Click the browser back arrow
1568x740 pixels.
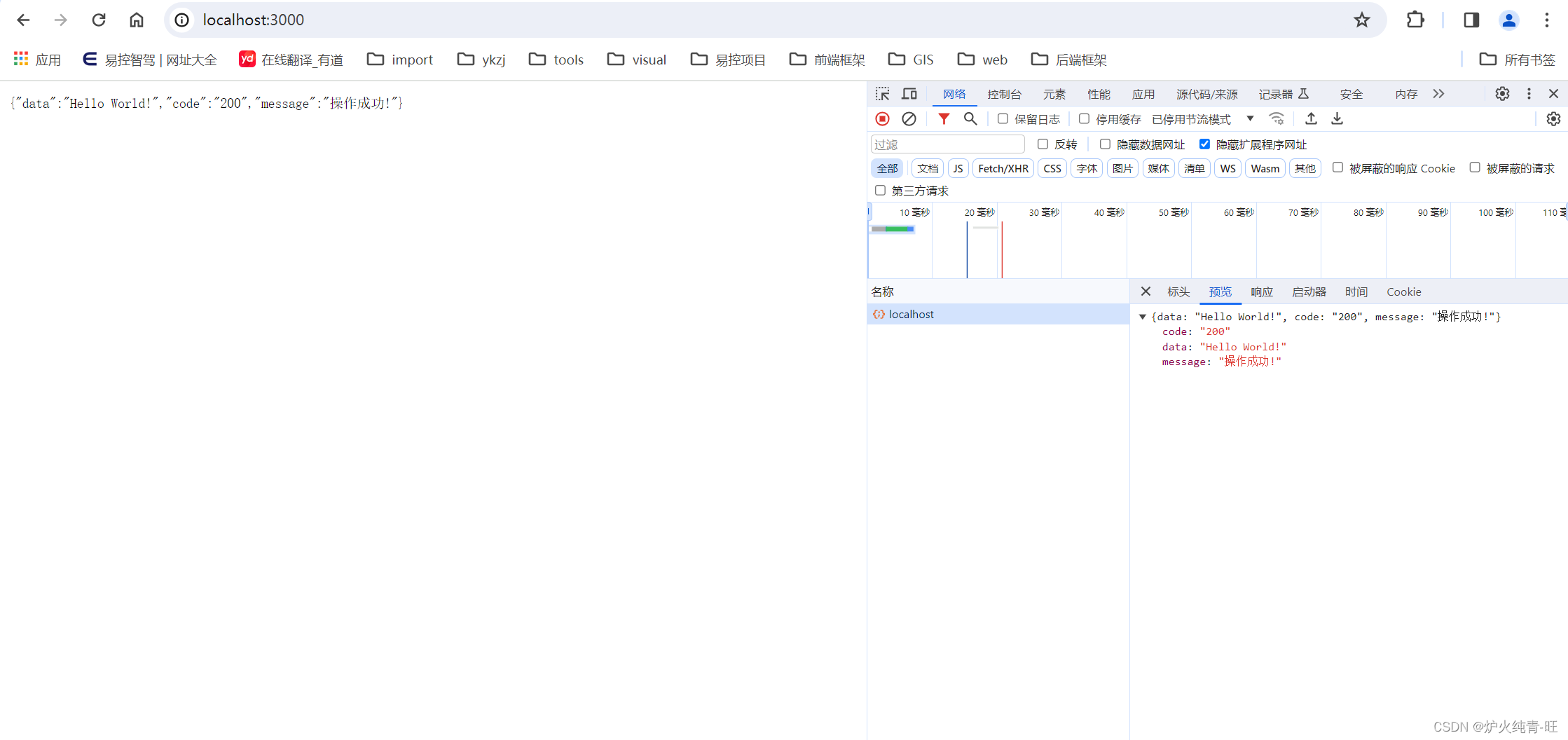23,20
